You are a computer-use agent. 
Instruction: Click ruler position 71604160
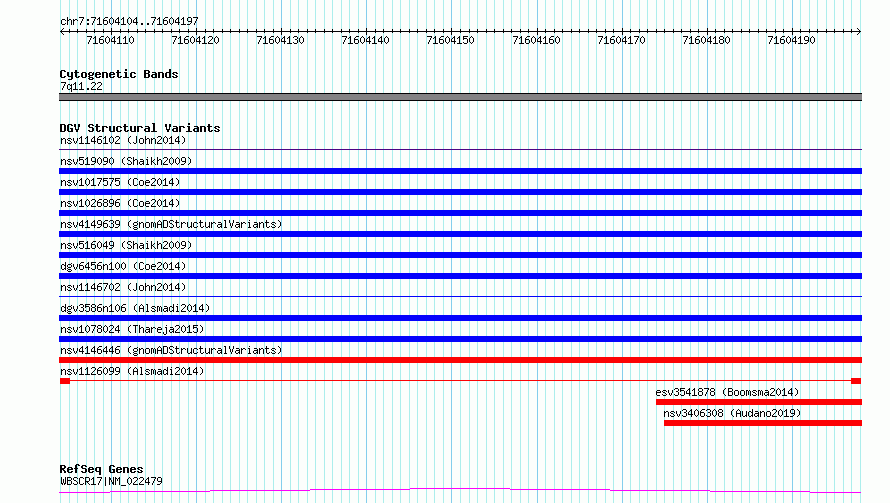536,40
